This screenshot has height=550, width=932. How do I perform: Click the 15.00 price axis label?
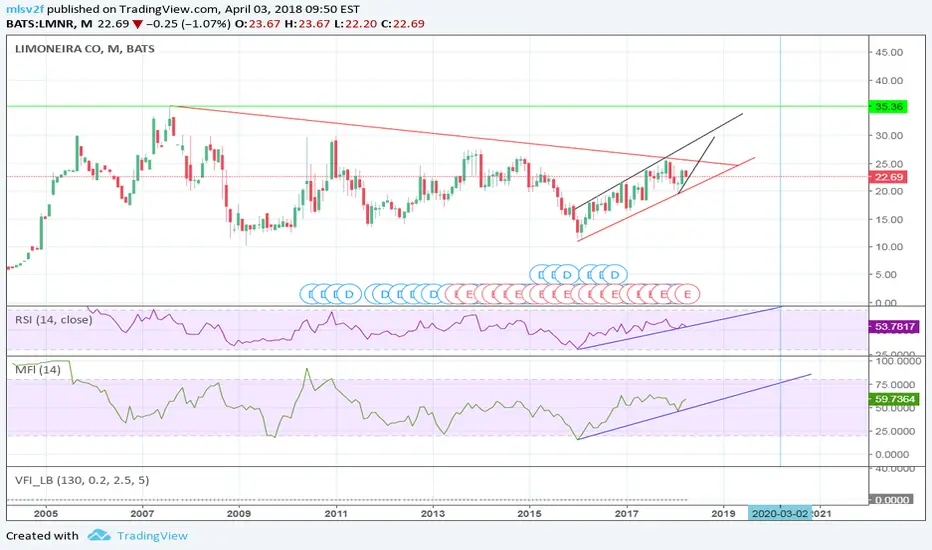889,219
